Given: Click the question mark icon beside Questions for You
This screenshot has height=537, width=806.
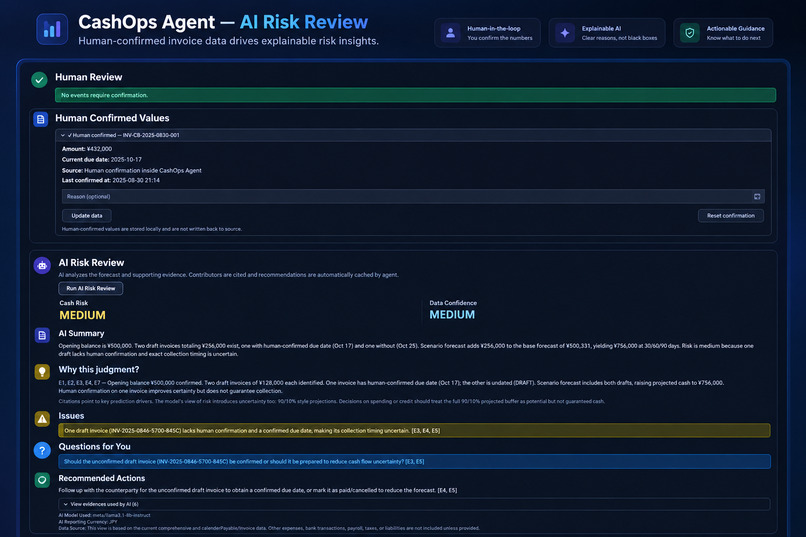Looking at the screenshot, I should click(x=42, y=450).
